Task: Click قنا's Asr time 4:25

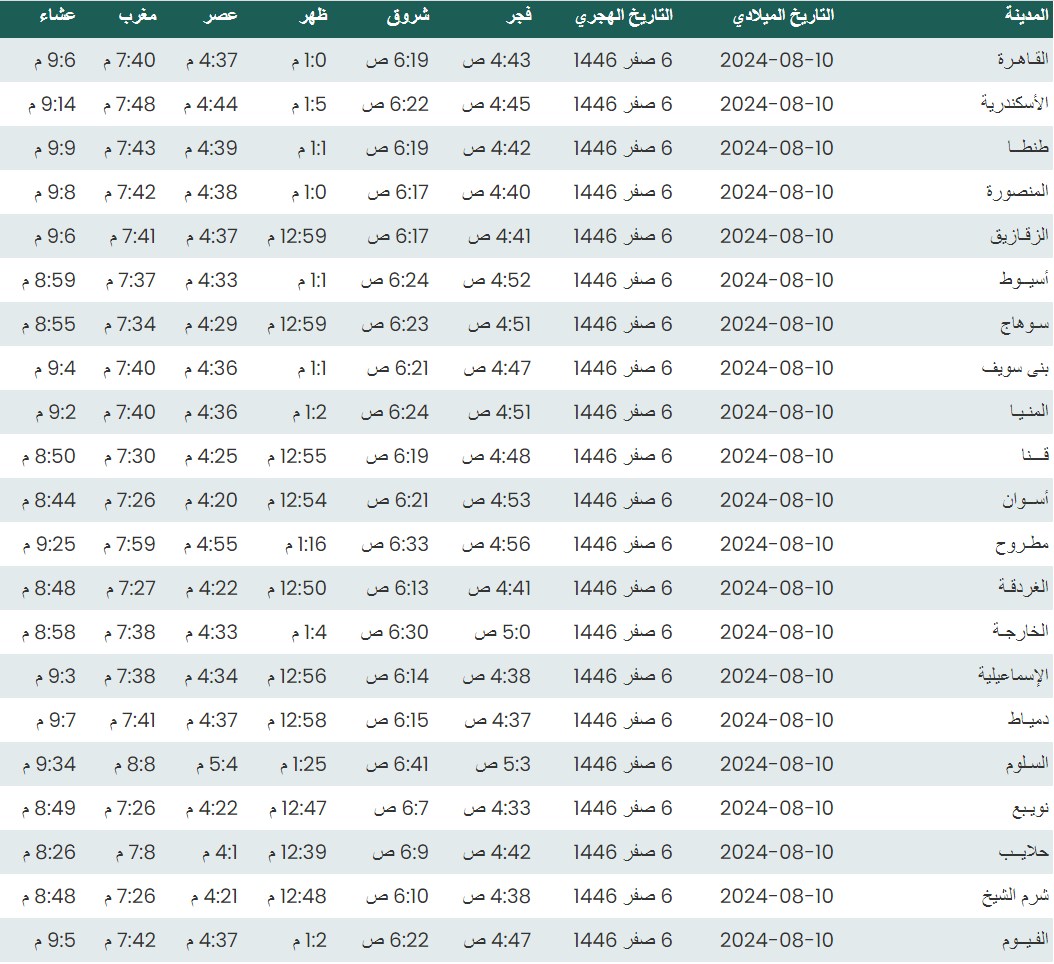Action: 211,457
